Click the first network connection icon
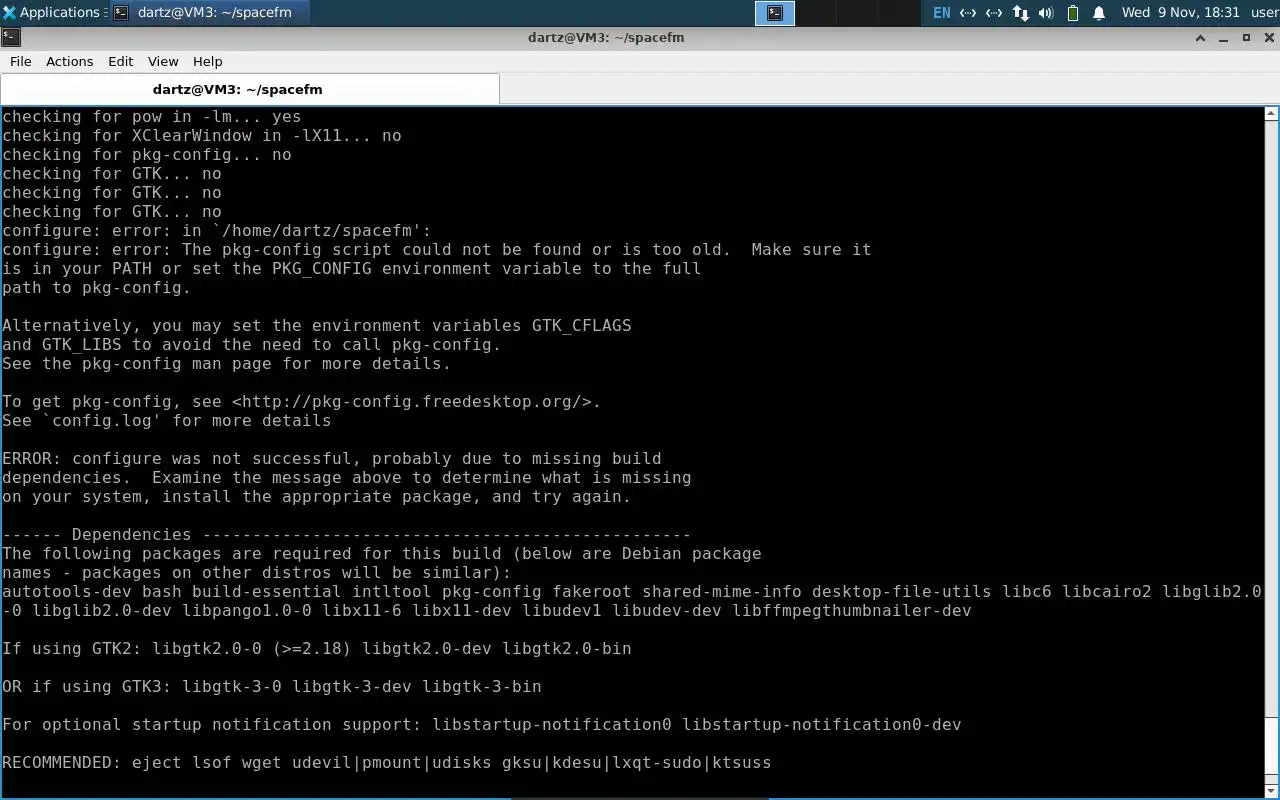 point(968,13)
